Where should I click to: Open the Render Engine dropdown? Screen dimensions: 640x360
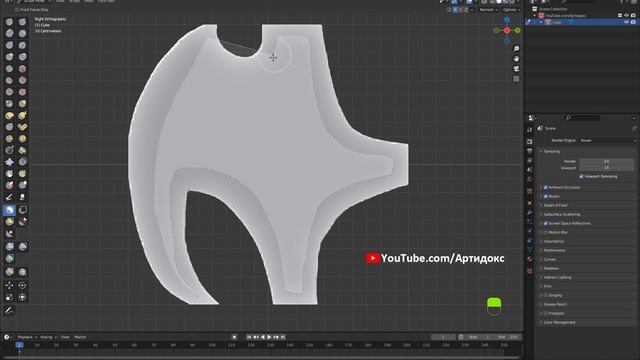tap(607, 140)
